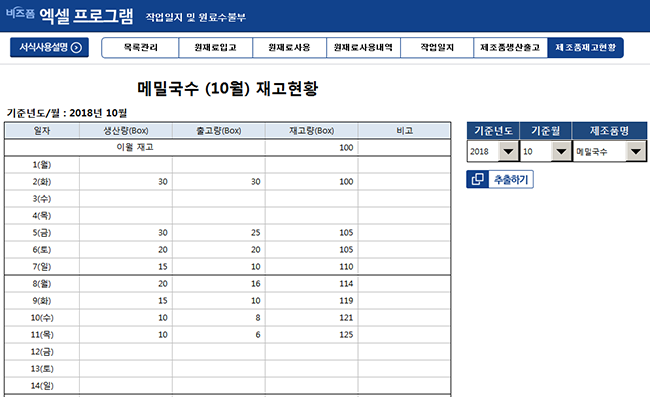The image size is (650, 397).
Task: Click the 제조품명 header label
Action: coord(609,131)
